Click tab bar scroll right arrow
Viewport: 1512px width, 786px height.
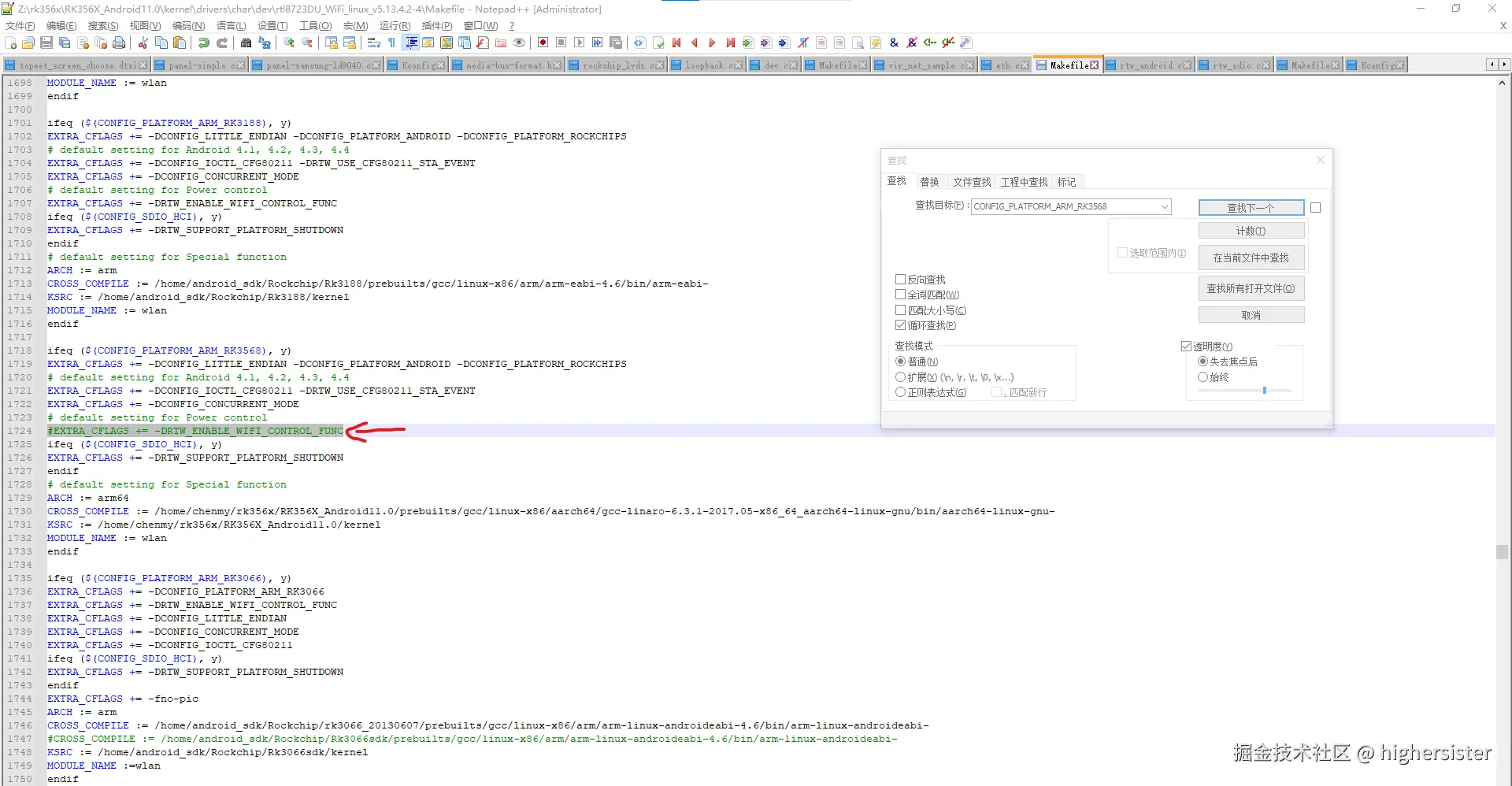pos(1504,65)
